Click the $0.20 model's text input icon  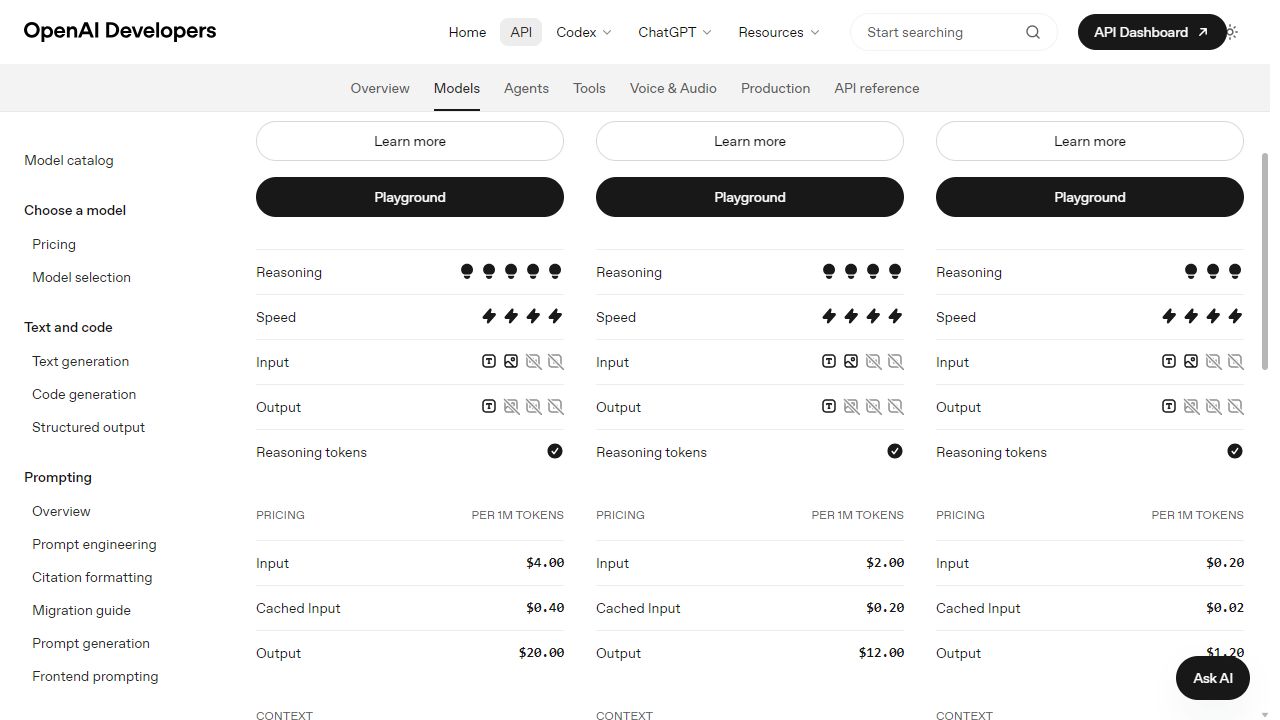coord(1169,362)
